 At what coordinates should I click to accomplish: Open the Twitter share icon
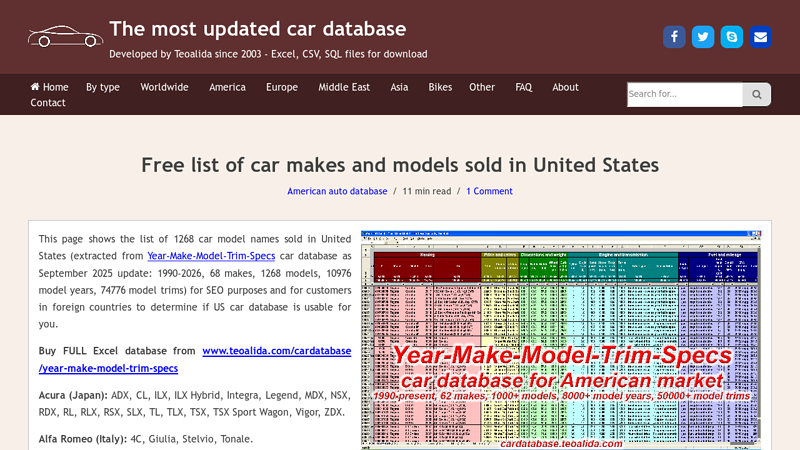(703, 37)
